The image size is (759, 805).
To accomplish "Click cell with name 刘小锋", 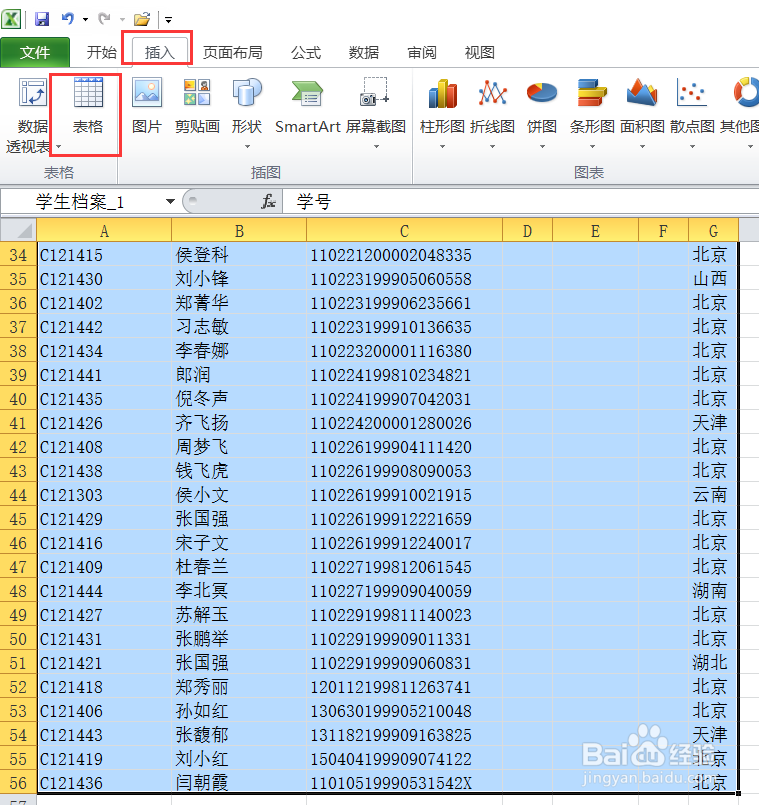I will click(239, 279).
